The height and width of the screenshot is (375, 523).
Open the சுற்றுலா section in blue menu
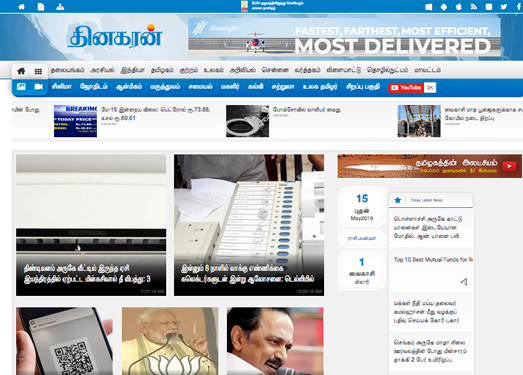coord(283,86)
